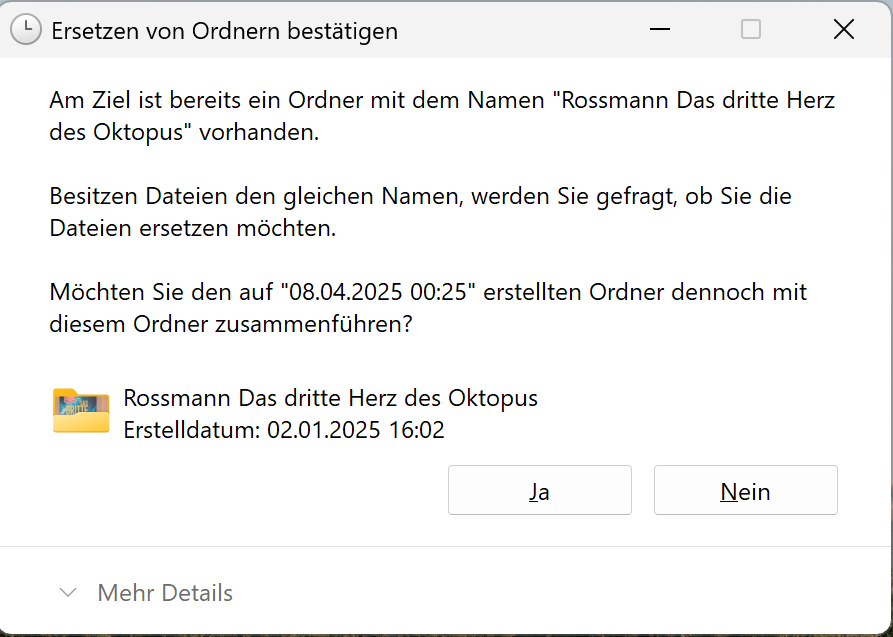Decline merging with the Nein button
The image size is (893, 637).
tap(745, 490)
